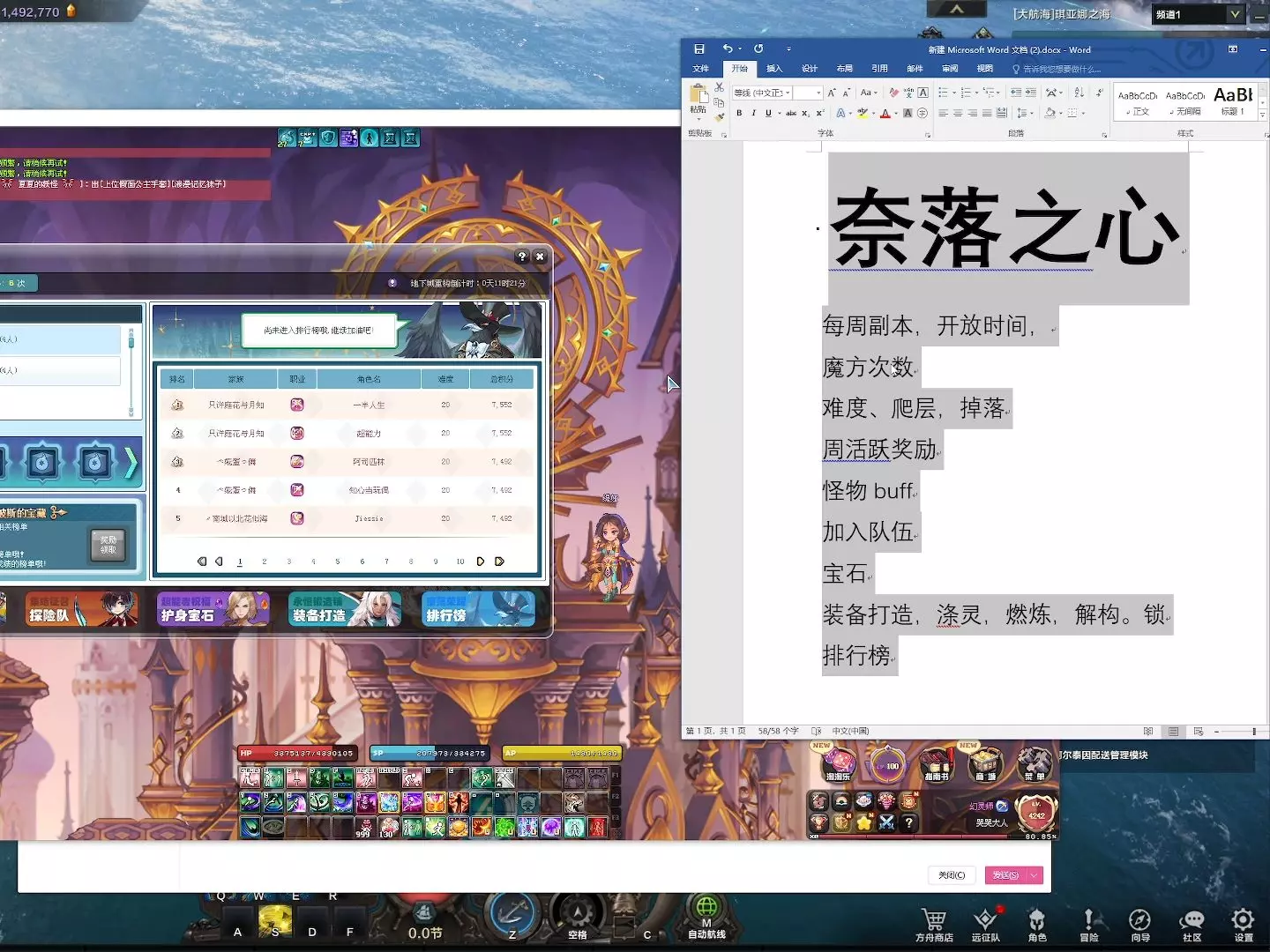Expand the line spacing options
The height and width of the screenshot is (952, 1270).
click(x=1031, y=113)
